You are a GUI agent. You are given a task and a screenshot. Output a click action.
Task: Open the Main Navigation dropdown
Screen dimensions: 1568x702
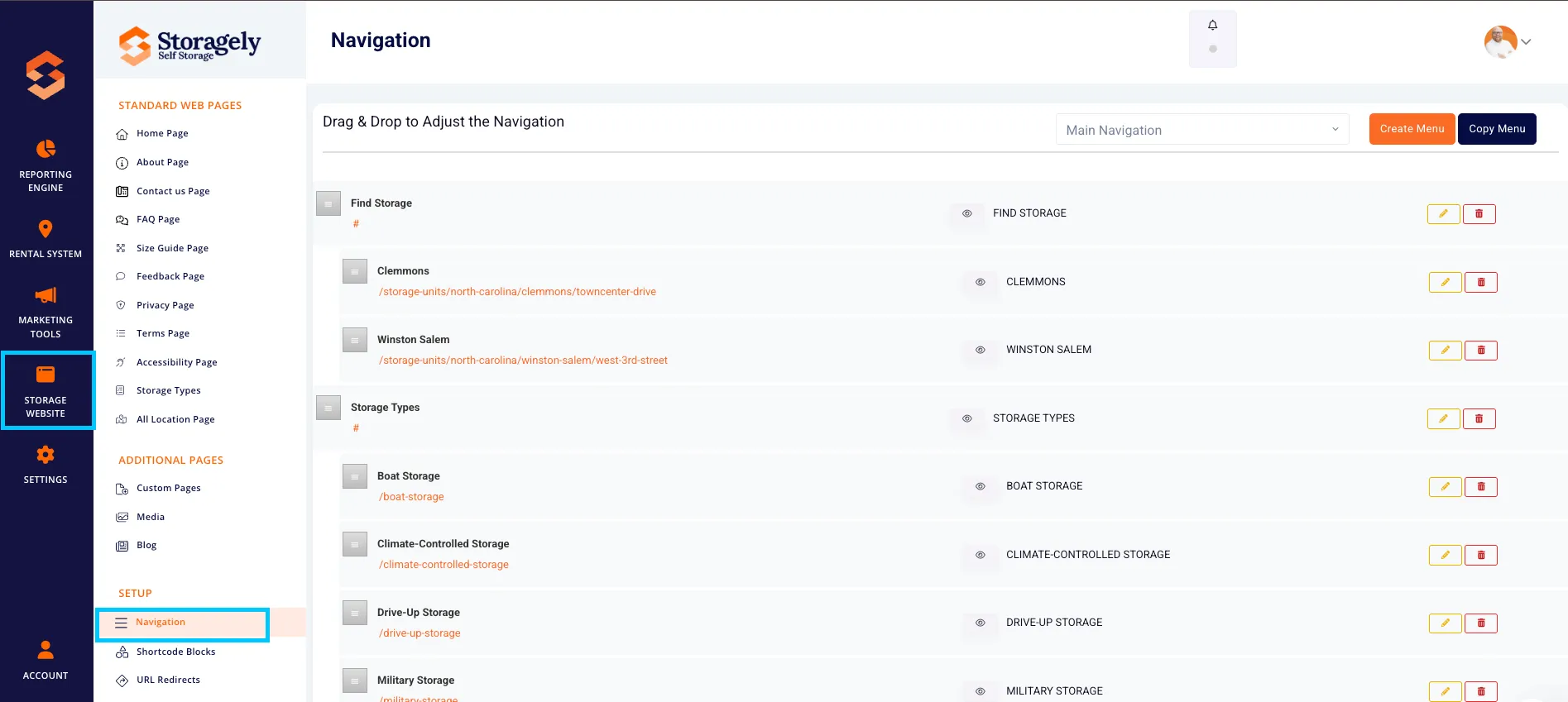pyautogui.click(x=1202, y=130)
